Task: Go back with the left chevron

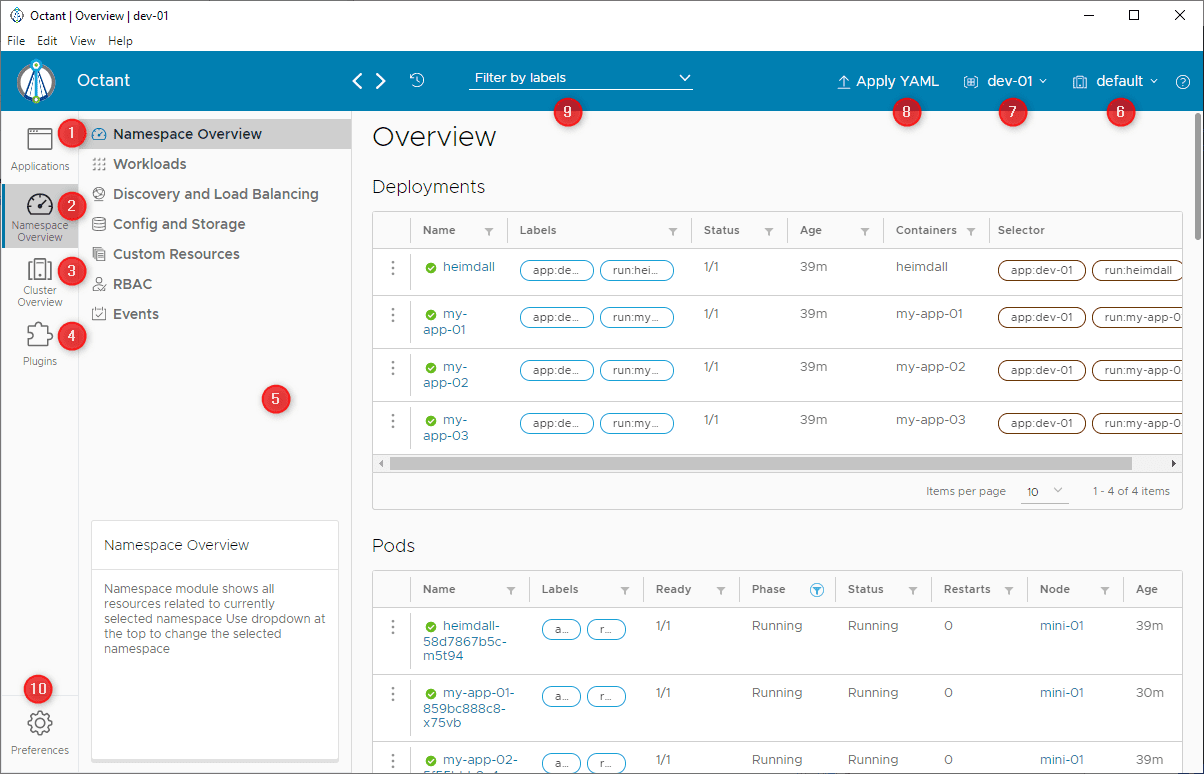Action: (358, 81)
